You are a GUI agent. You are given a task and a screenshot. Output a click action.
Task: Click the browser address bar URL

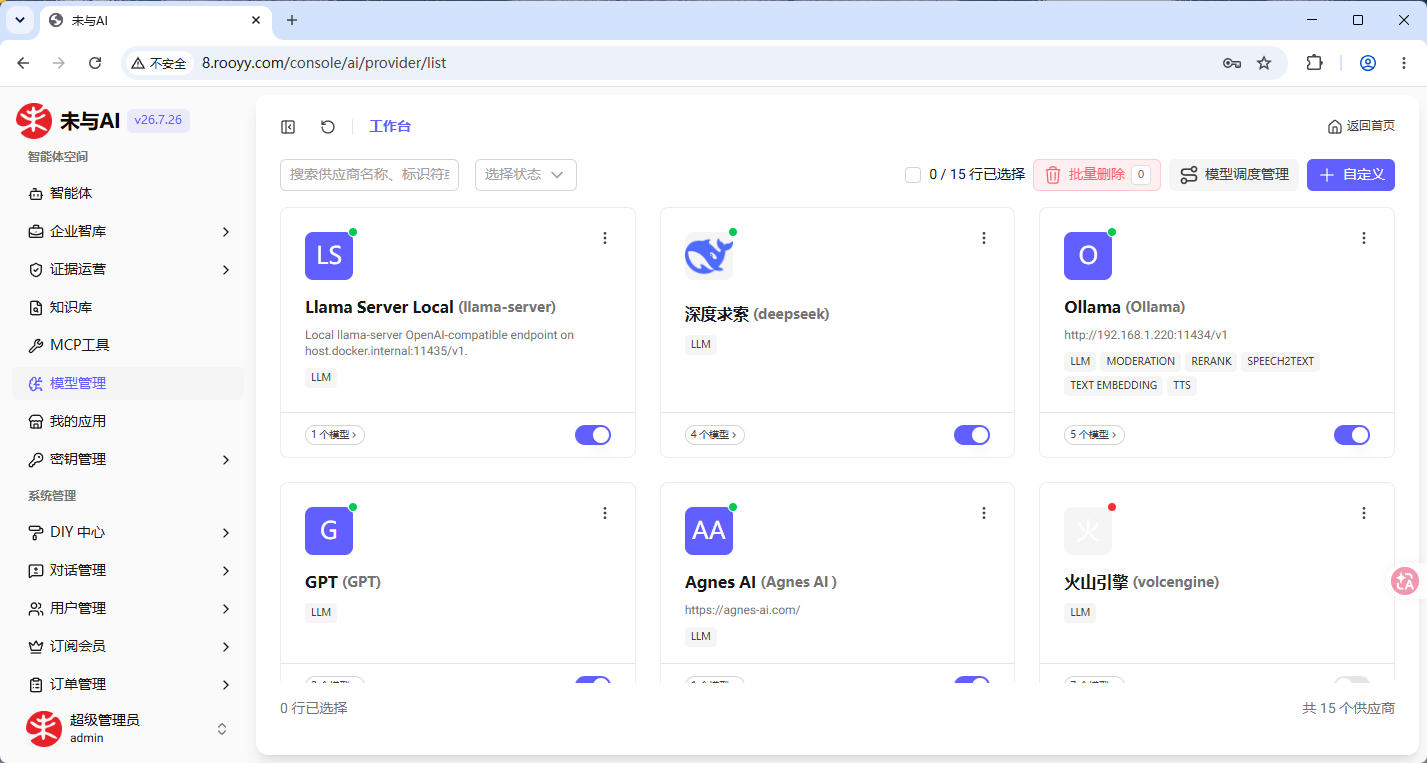324,63
